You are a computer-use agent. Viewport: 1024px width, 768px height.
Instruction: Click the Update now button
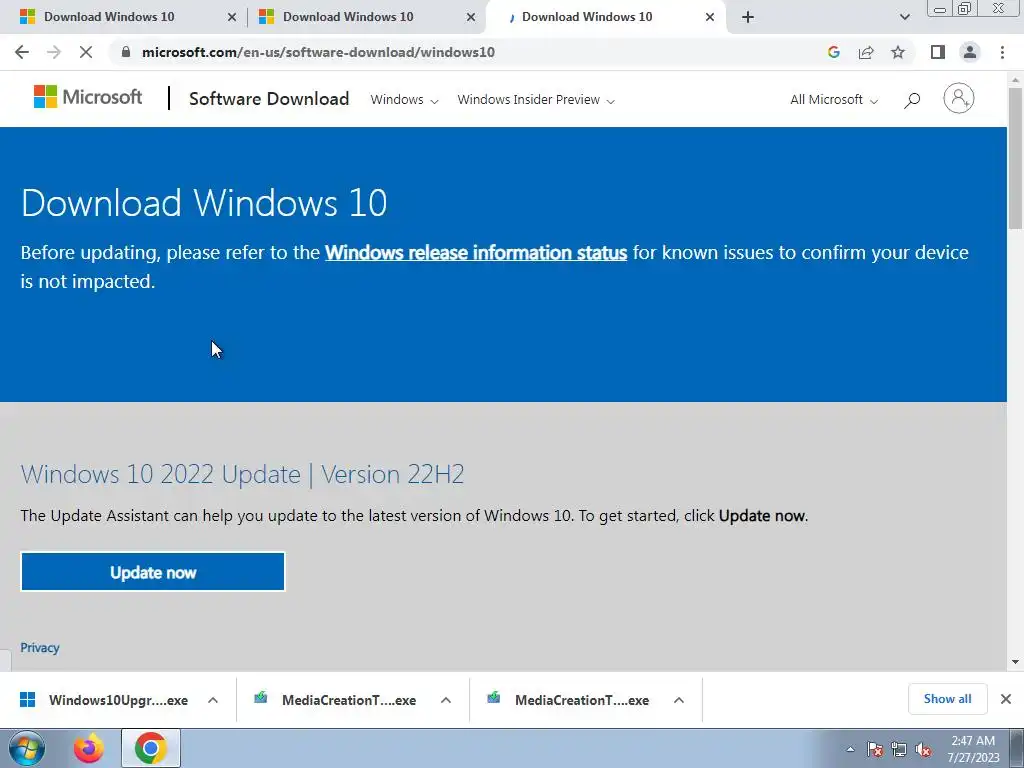click(x=153, y=572)
